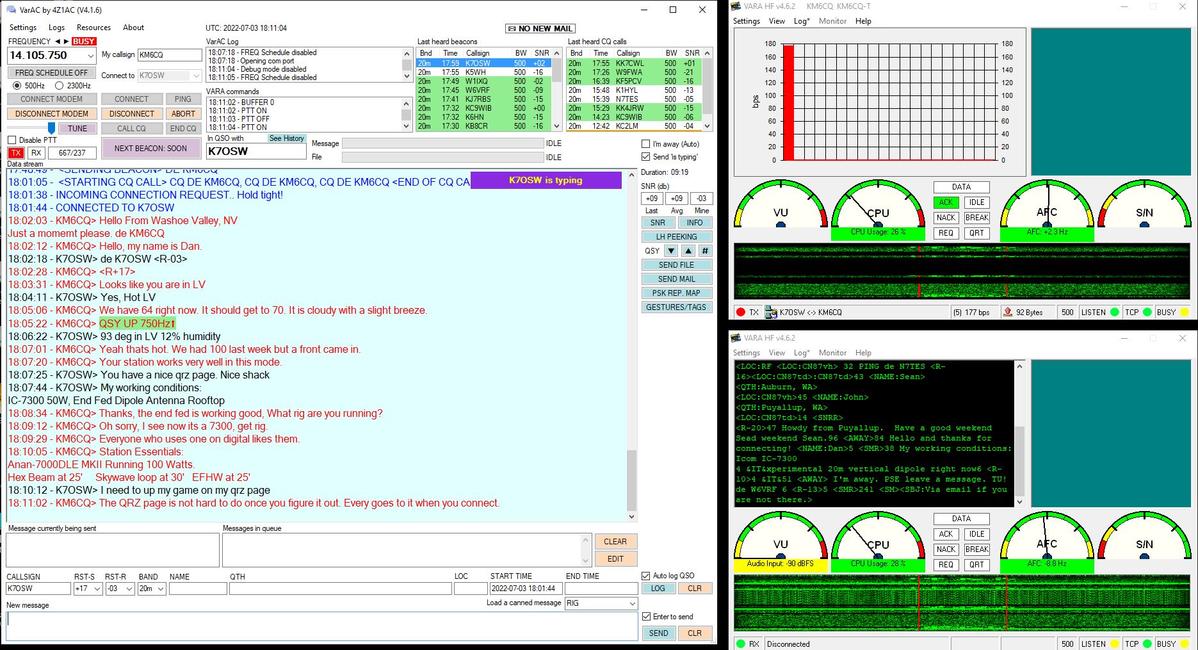Click TCP indicator in lower VARA HF window
Screen dimensions: 1198x650
click(1148, 644)
